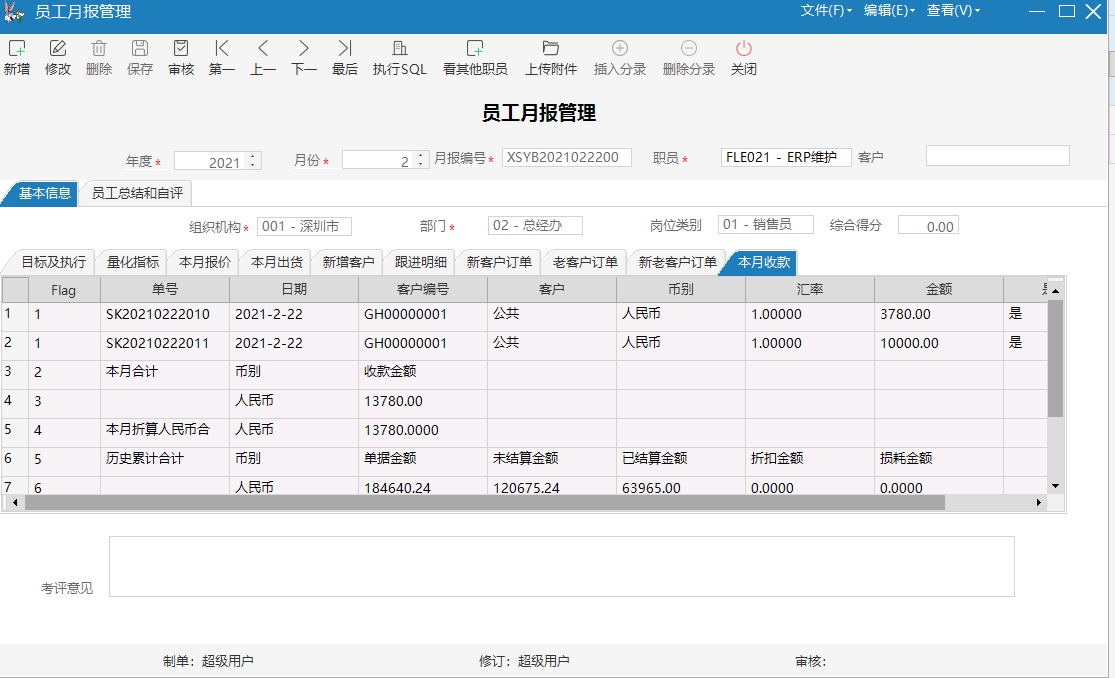Click the empty 客户 input field
Screen dimensions: 1115x678
[x=998, y=156]
